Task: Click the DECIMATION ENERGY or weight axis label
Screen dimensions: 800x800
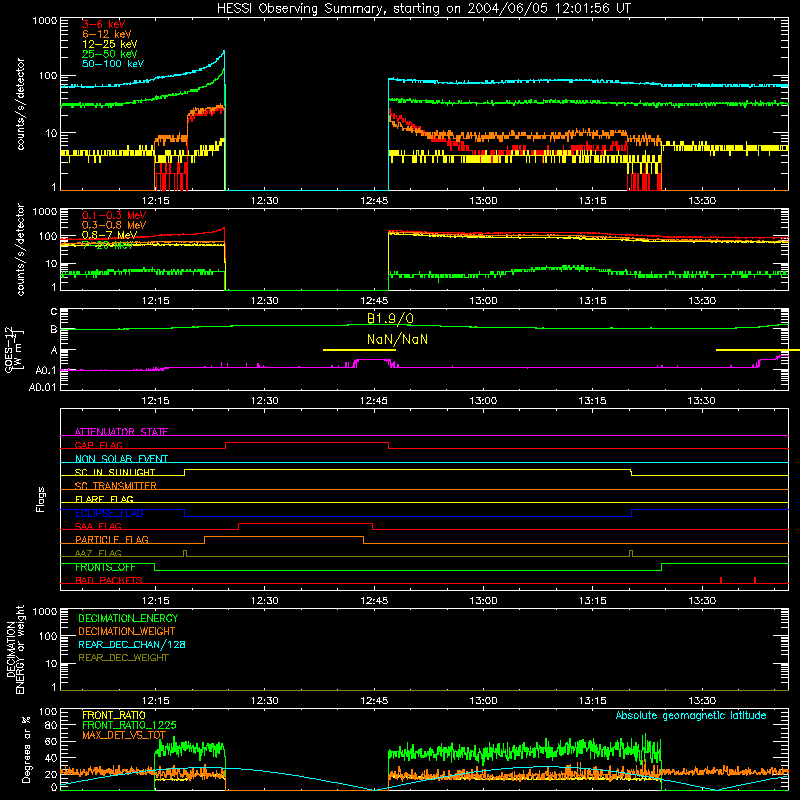Action: [15, 649]
